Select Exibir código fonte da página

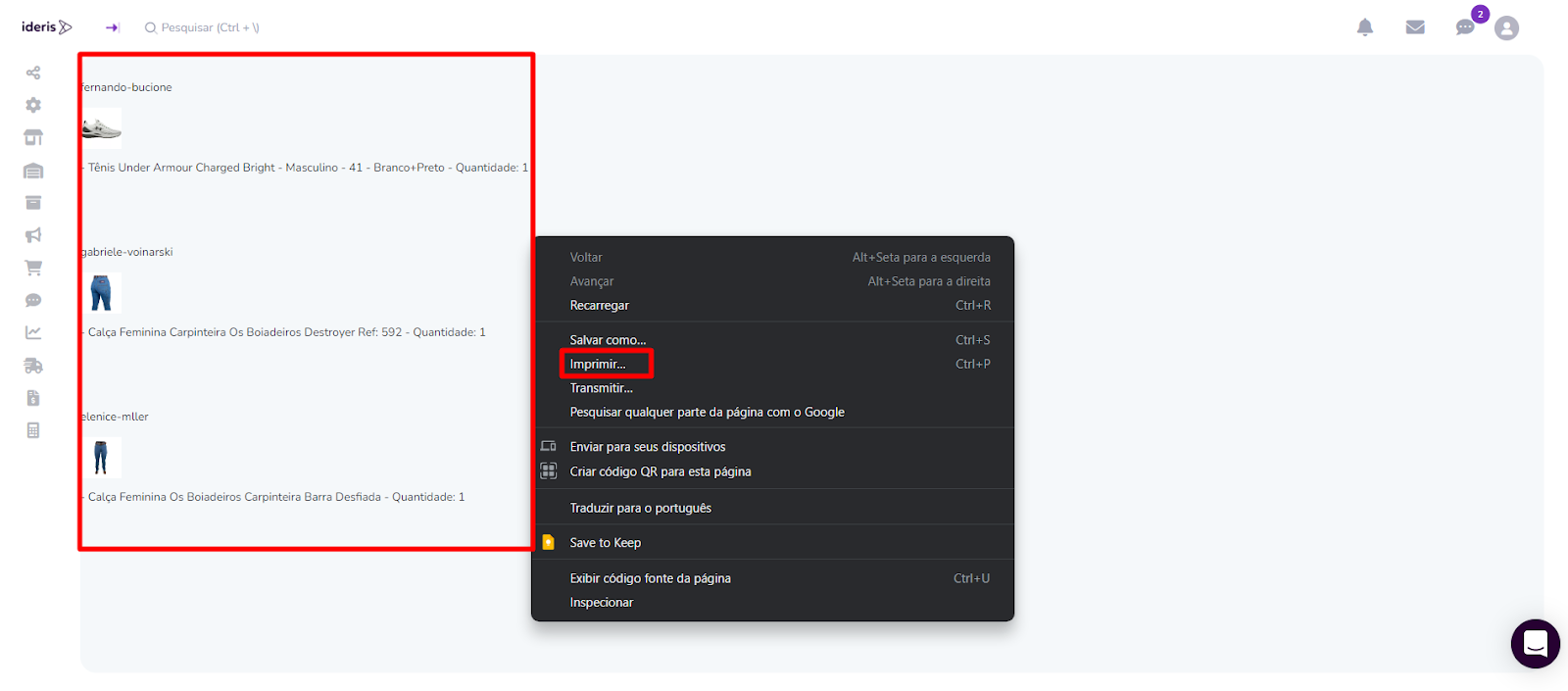[772, 578]
